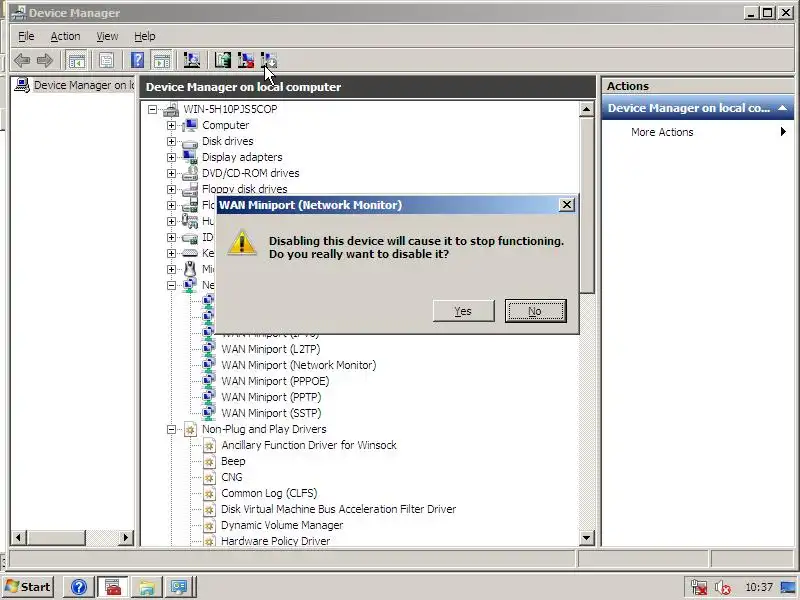Select WAN Miniport (L2TP) device

pyautogui.click(x=270, y=349)
